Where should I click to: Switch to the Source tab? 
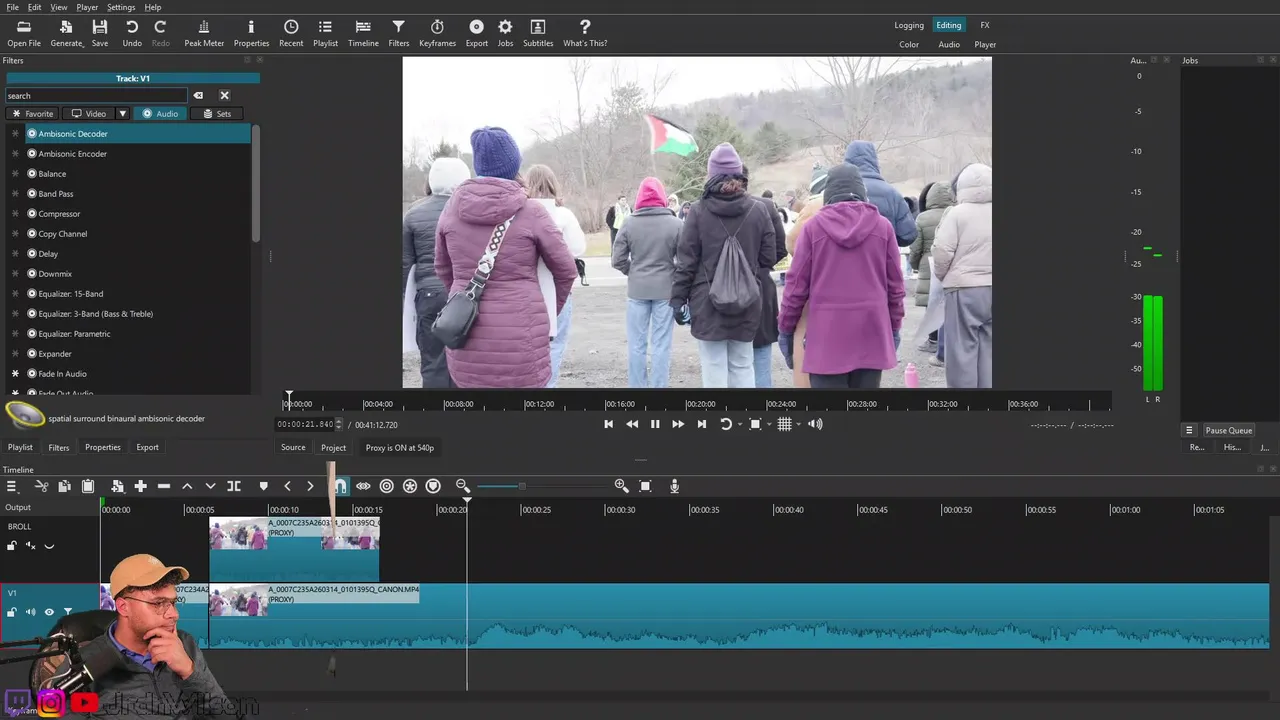click(293, 447)
